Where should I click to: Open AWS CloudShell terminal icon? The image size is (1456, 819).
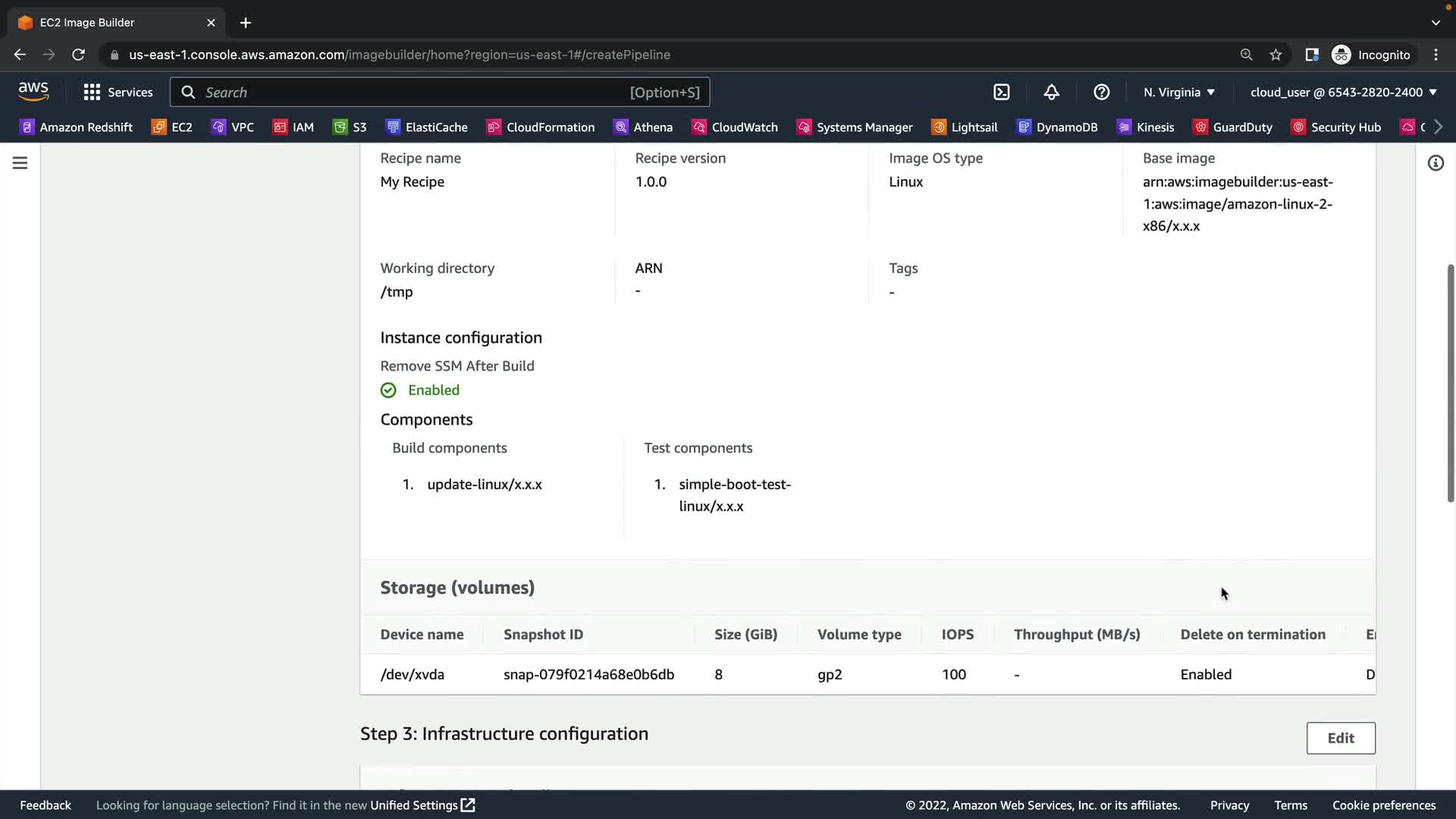click(x=1001, y=92)
